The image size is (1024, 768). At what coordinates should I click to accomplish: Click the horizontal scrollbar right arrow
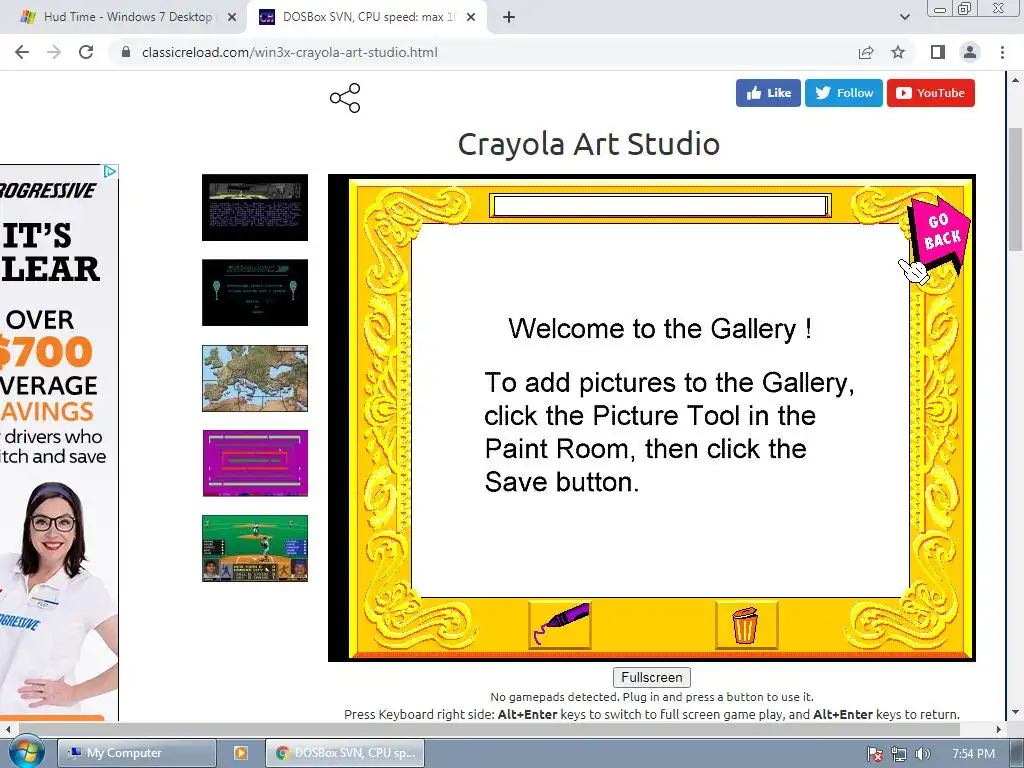(999, 729)
